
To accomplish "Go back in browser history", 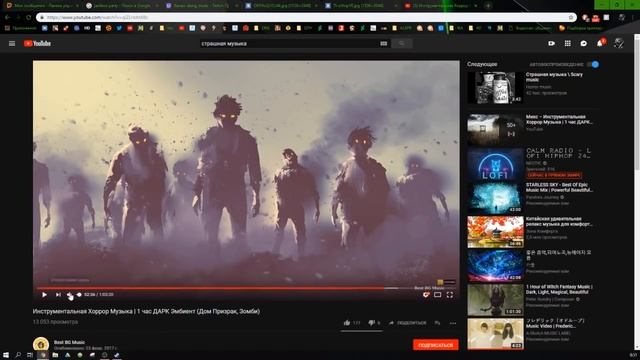I will 7,18.
